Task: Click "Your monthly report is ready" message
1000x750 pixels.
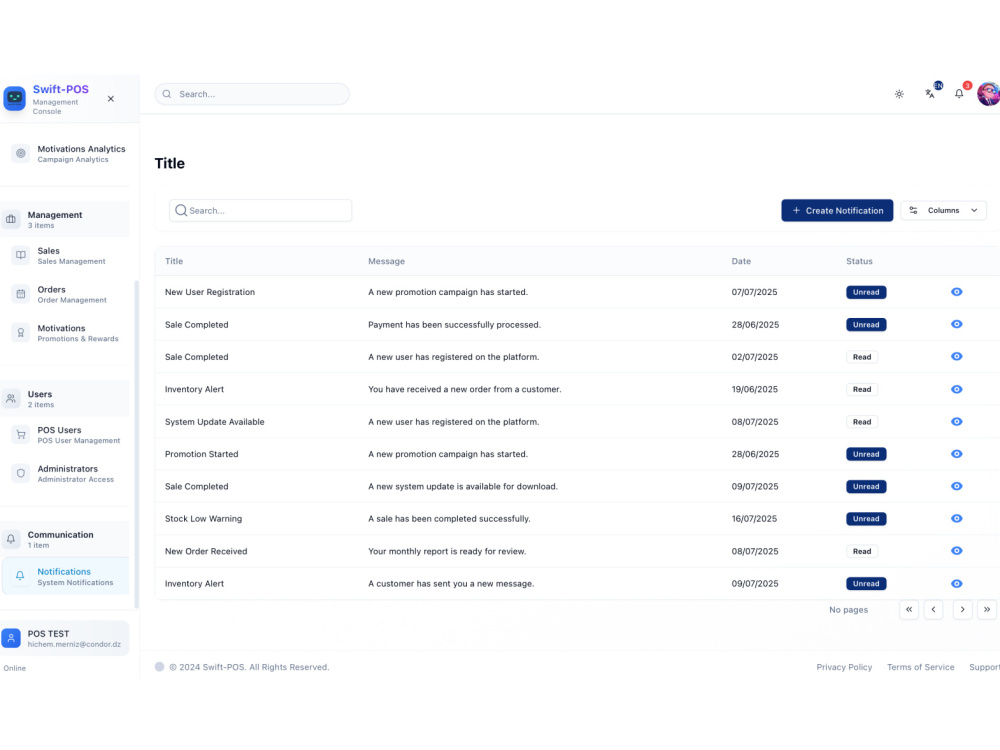Action: click(x=447, y=551)
